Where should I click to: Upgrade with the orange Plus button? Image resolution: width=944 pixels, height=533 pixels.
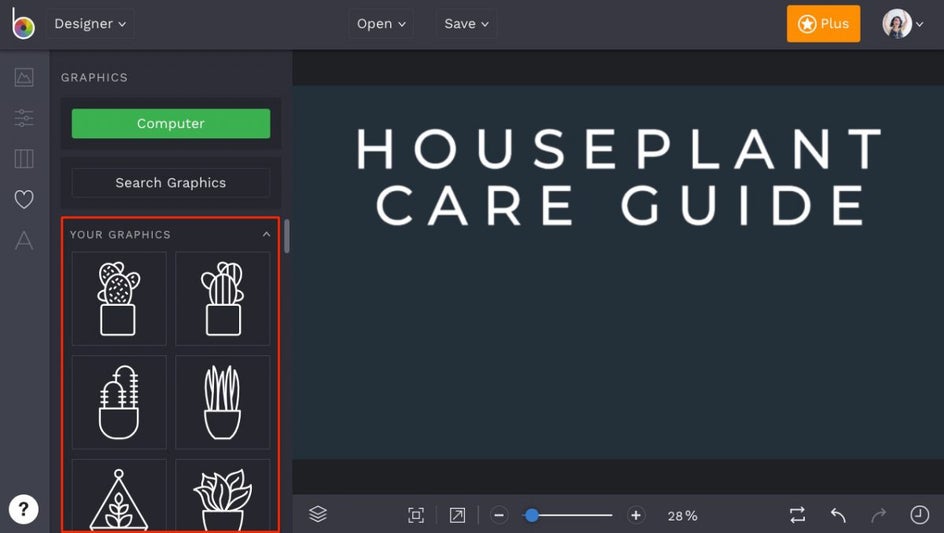click(x=823, y=24)
